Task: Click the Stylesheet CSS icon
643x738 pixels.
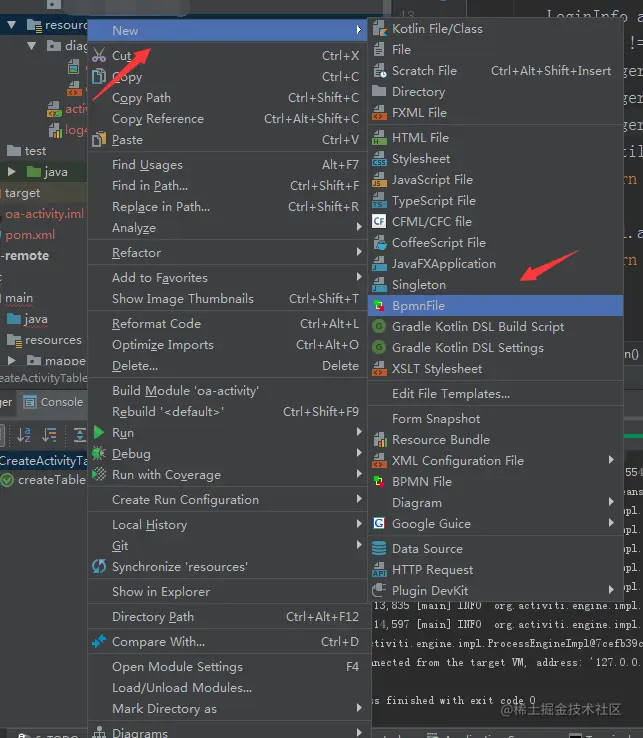Action: pos(379,159)
